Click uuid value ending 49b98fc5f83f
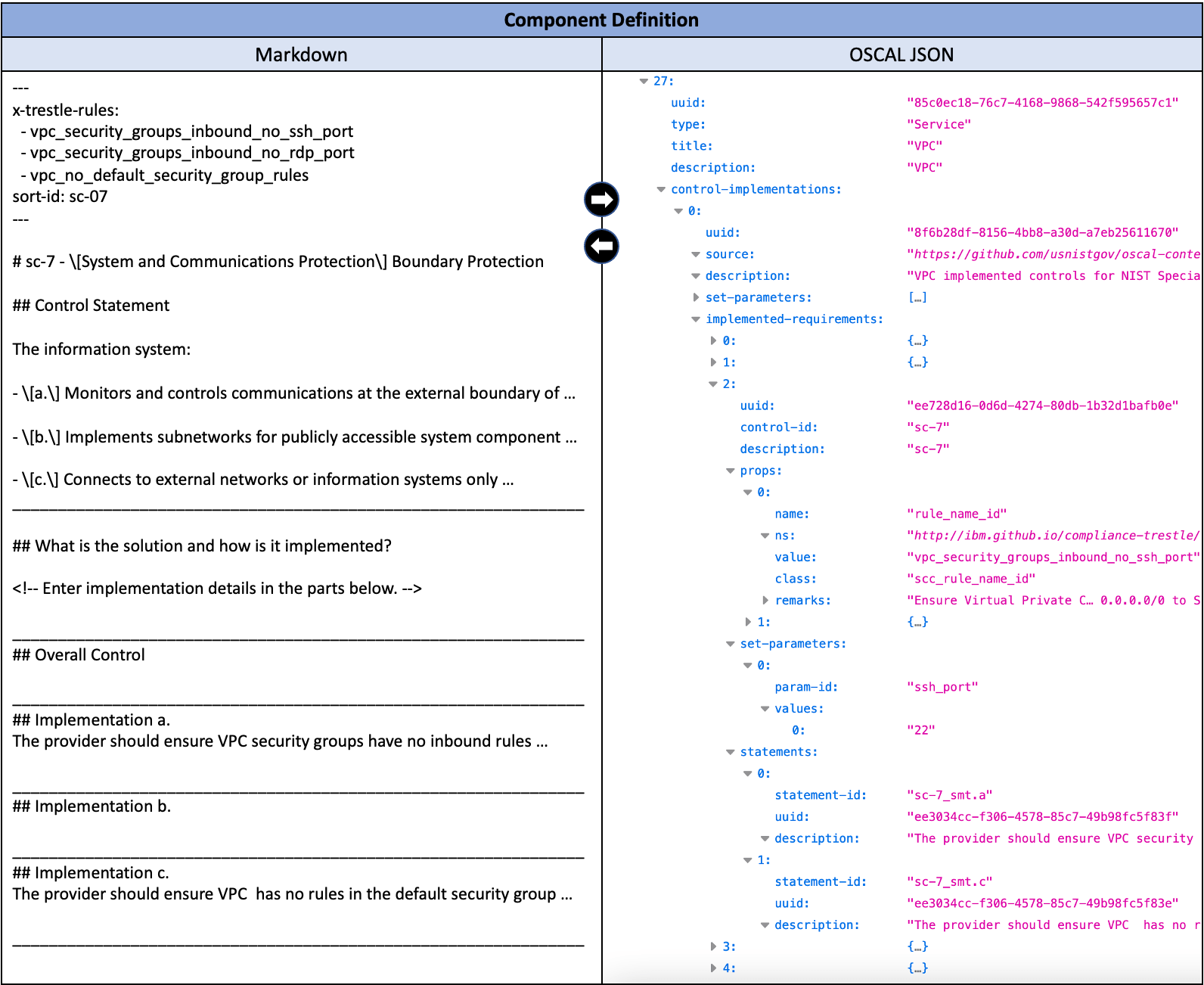 click(1042, 817)
